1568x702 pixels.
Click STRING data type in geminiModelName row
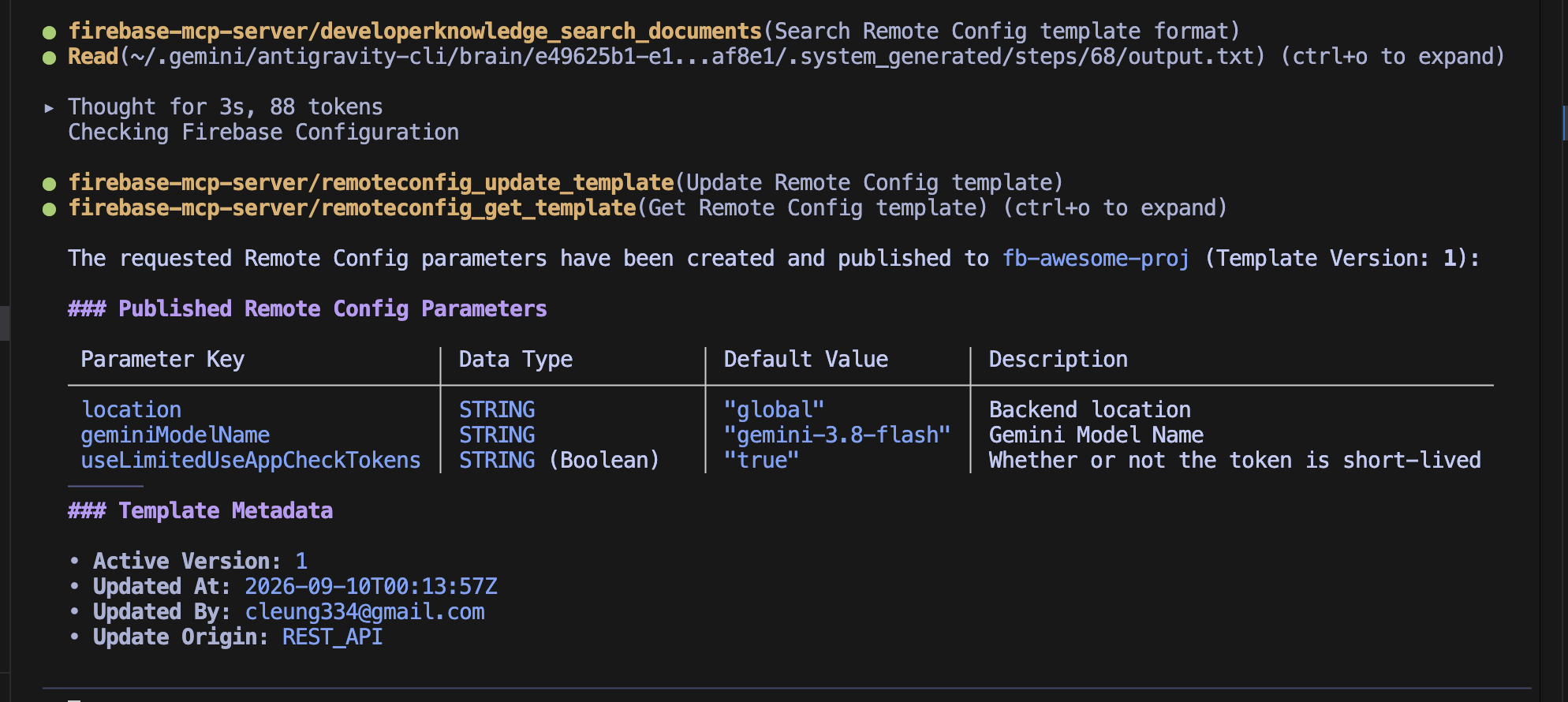497,435
